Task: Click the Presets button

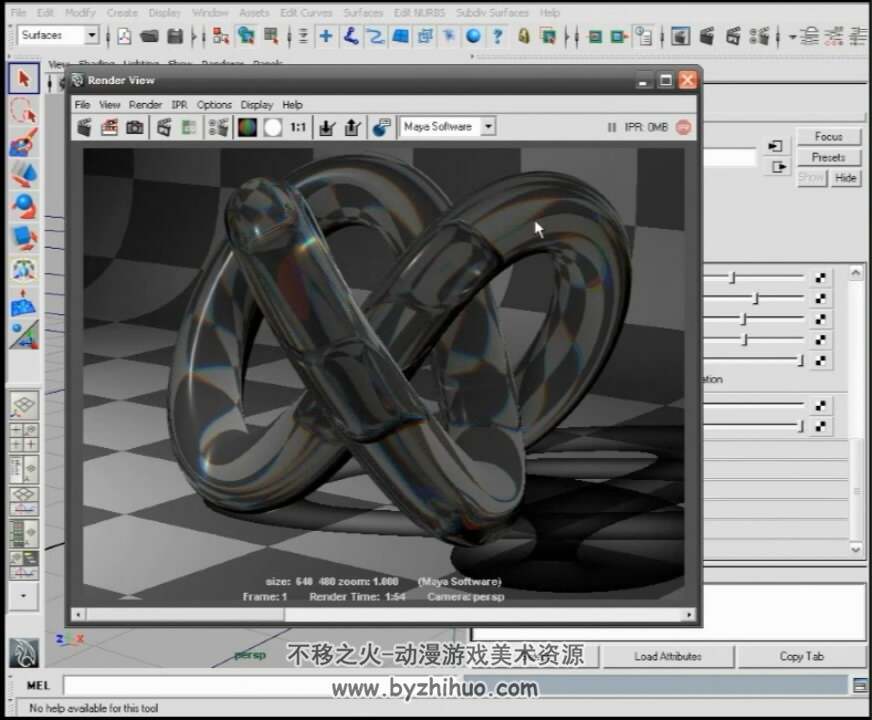Action: click(829, 157)
